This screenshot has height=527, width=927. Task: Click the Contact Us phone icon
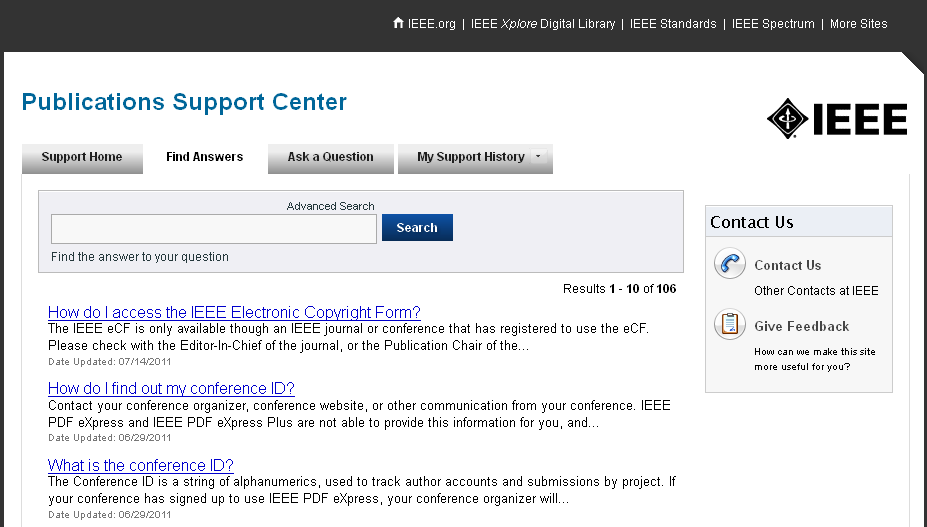coord(730,265)
